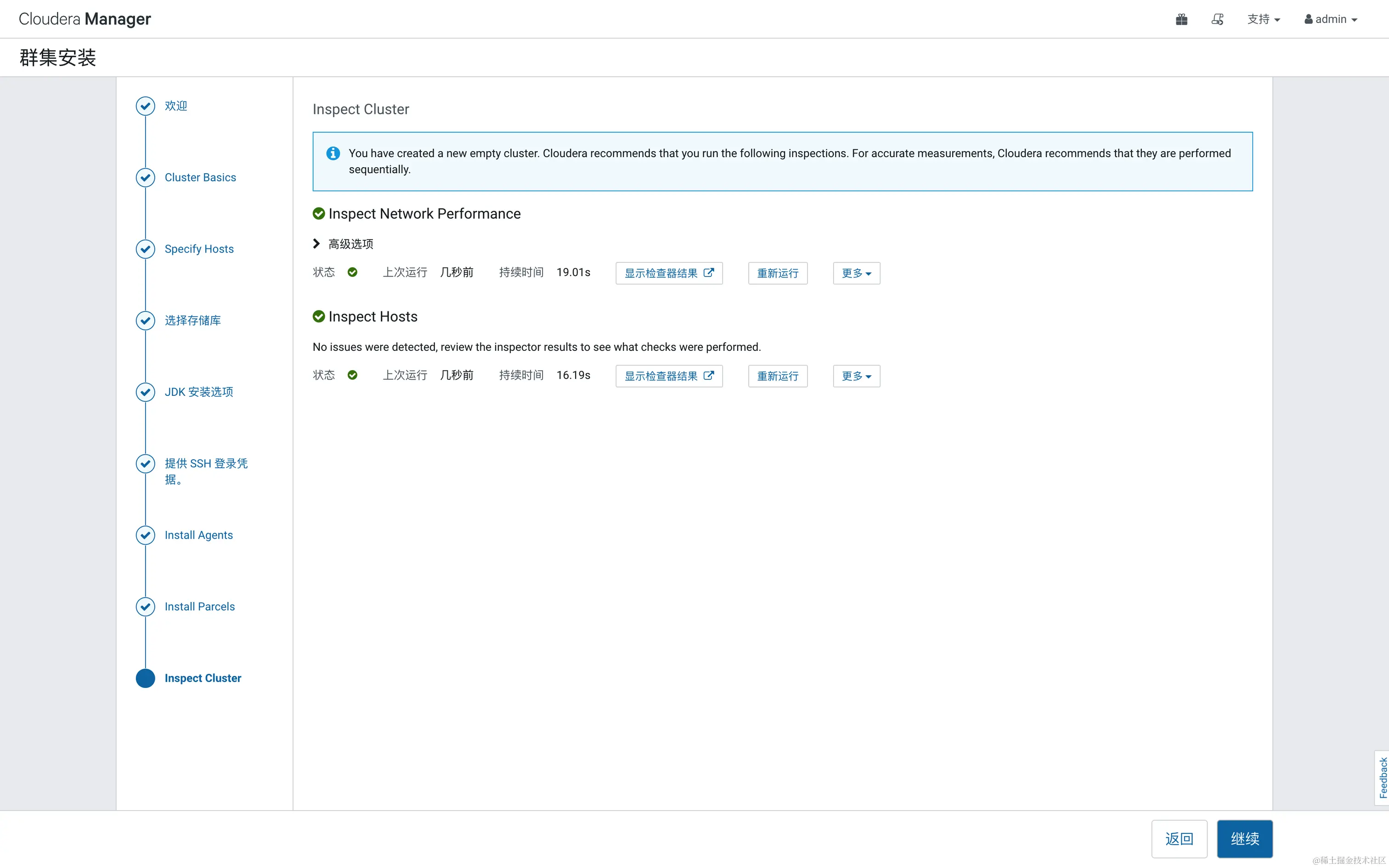Expand the 高级选项 section
This screenshot has height=868, width=1389.
pos(343,244)
